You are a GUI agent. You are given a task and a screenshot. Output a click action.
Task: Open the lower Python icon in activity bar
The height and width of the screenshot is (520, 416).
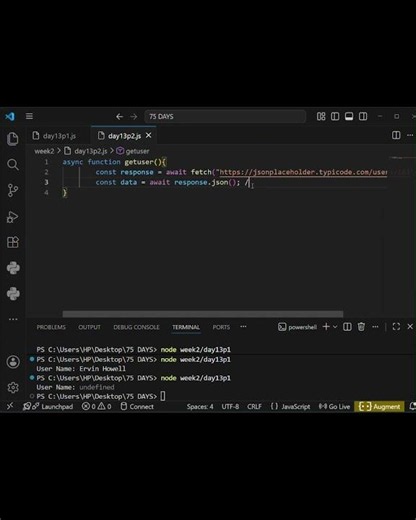(x=13, y=294)
